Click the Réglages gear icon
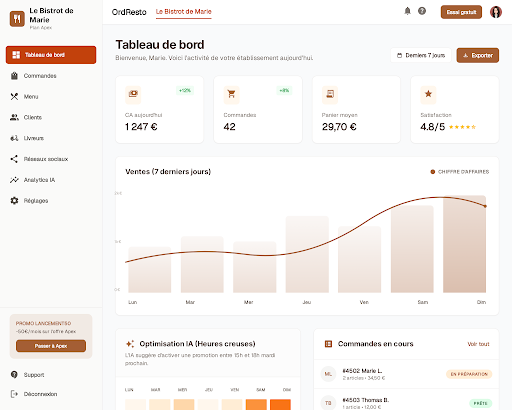Image resolution: width=512 pixels, height=410 pixels. (14, 201)
